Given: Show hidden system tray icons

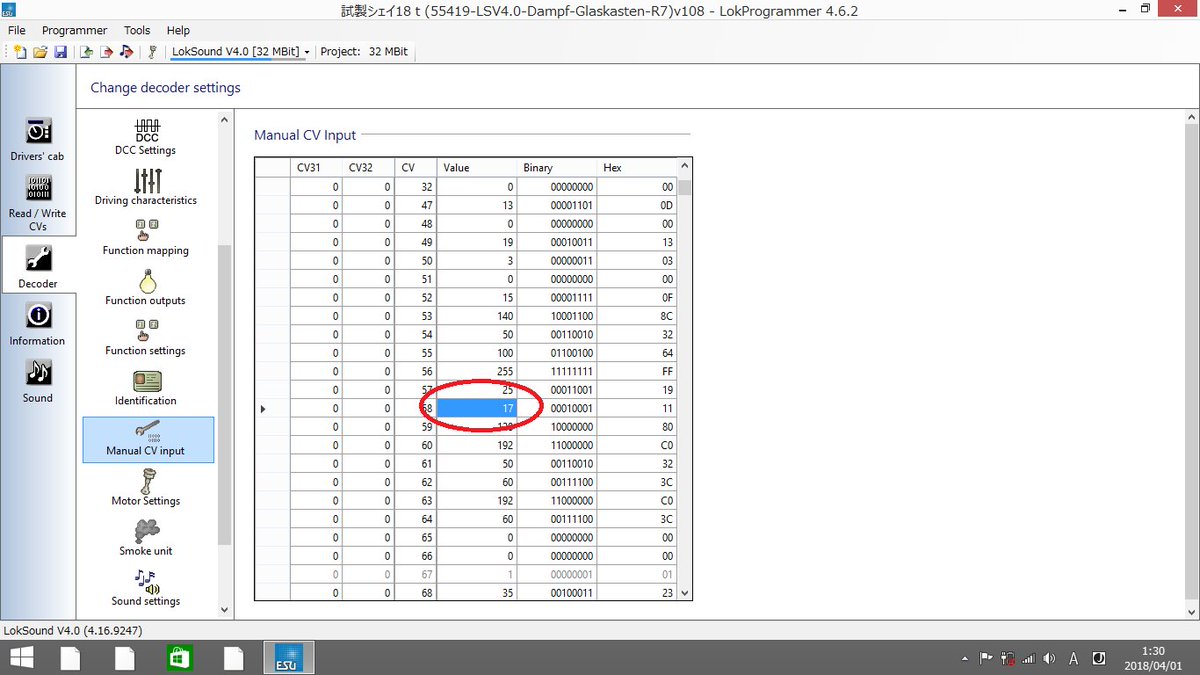Looking at the screenshot, I should tap(965, 658).
